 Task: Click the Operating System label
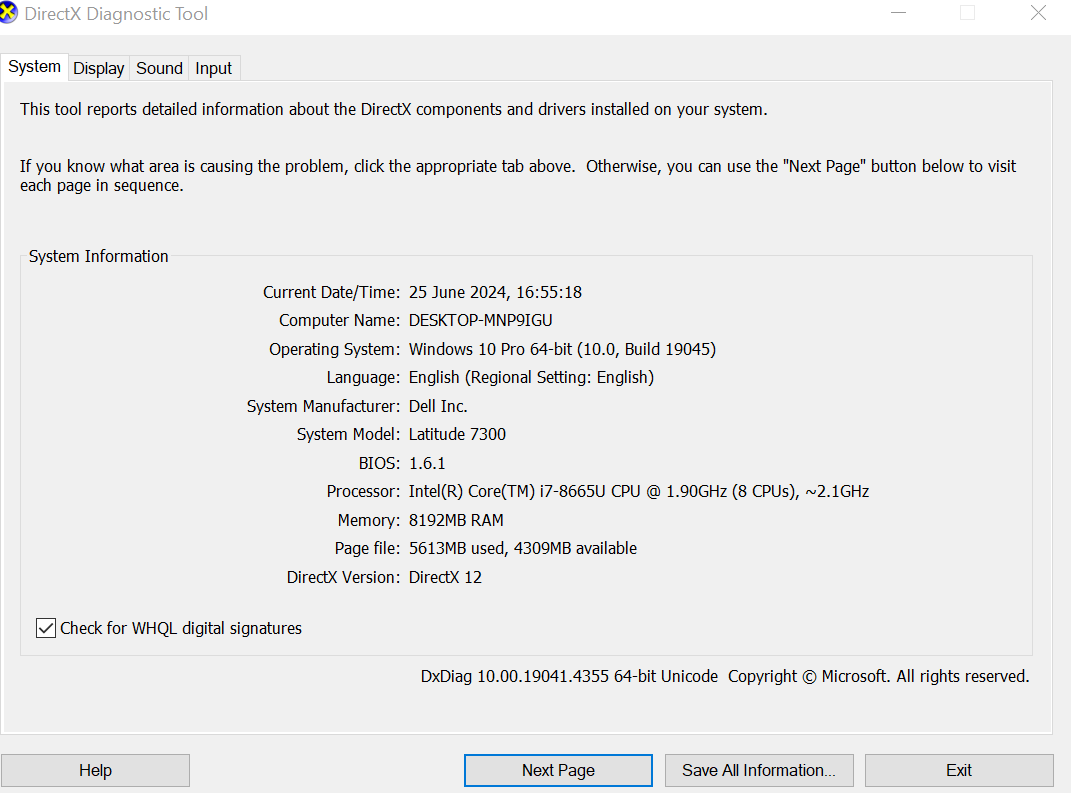coord(335,349)
